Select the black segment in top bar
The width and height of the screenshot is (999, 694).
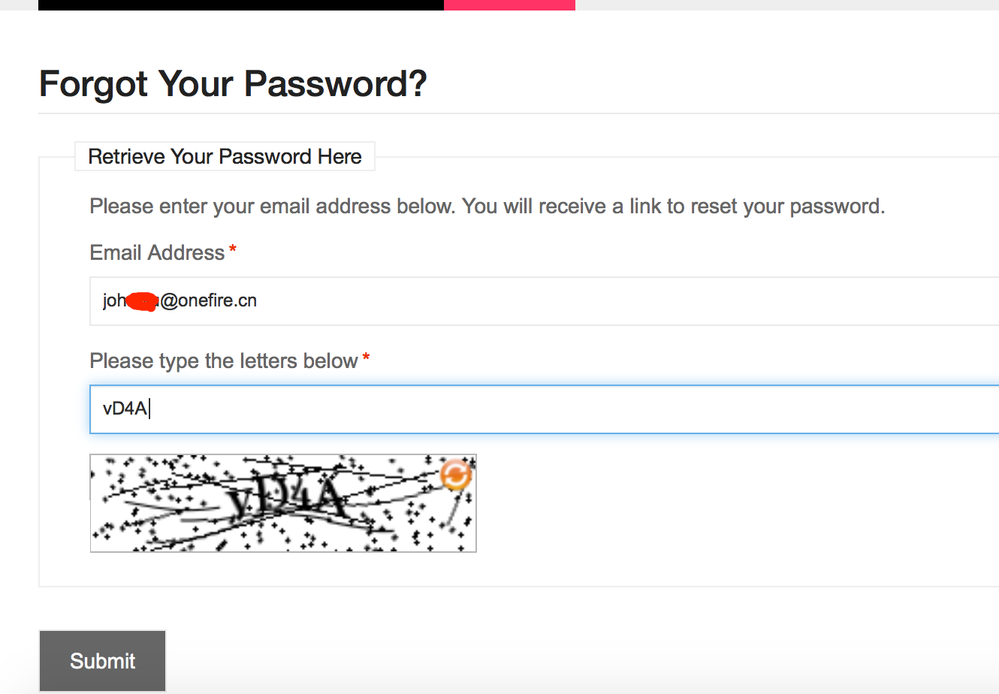coord(240,5)
